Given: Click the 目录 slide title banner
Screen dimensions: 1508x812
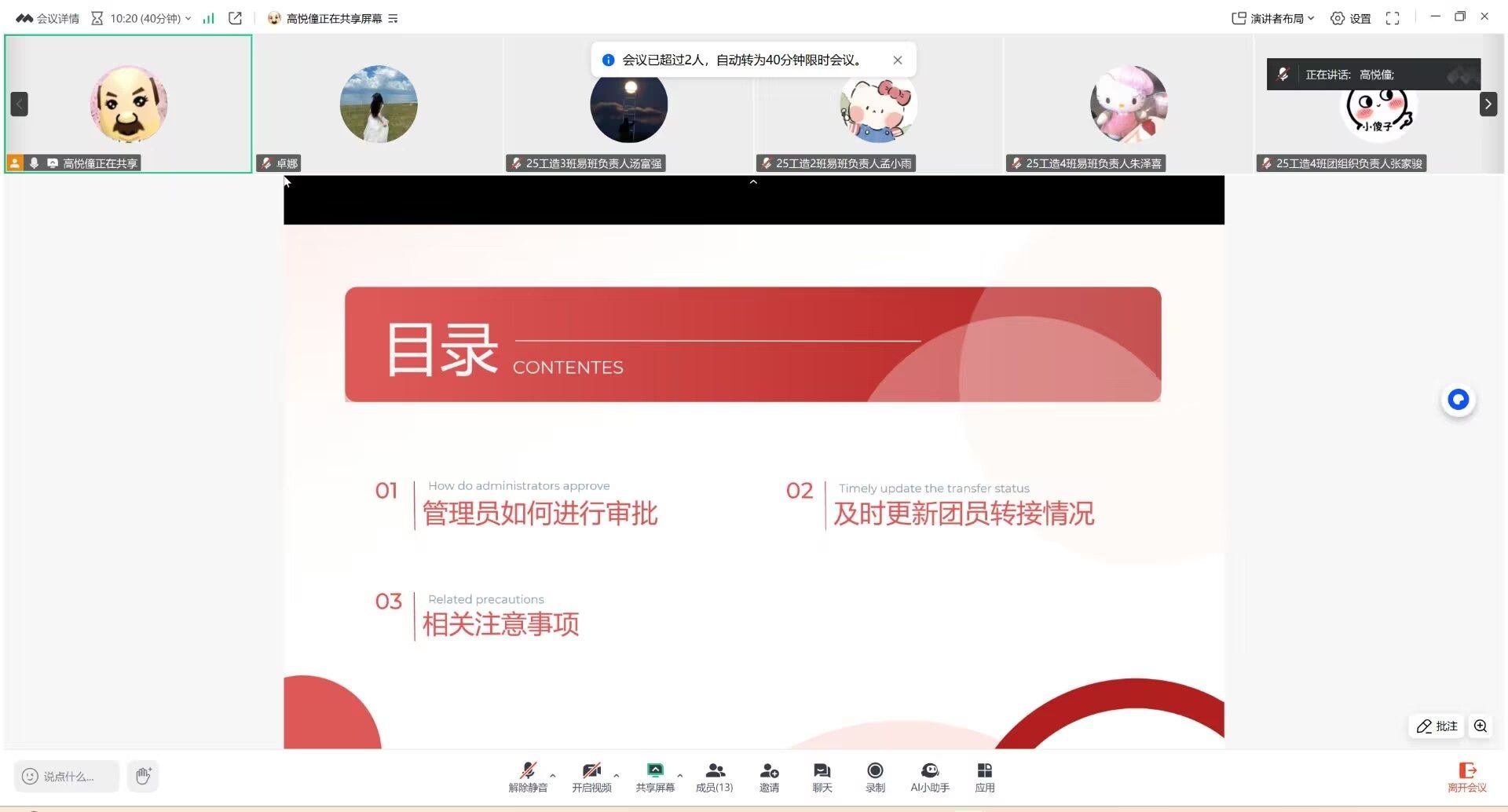Looking at the screenshot, I should tap(752, 345).
